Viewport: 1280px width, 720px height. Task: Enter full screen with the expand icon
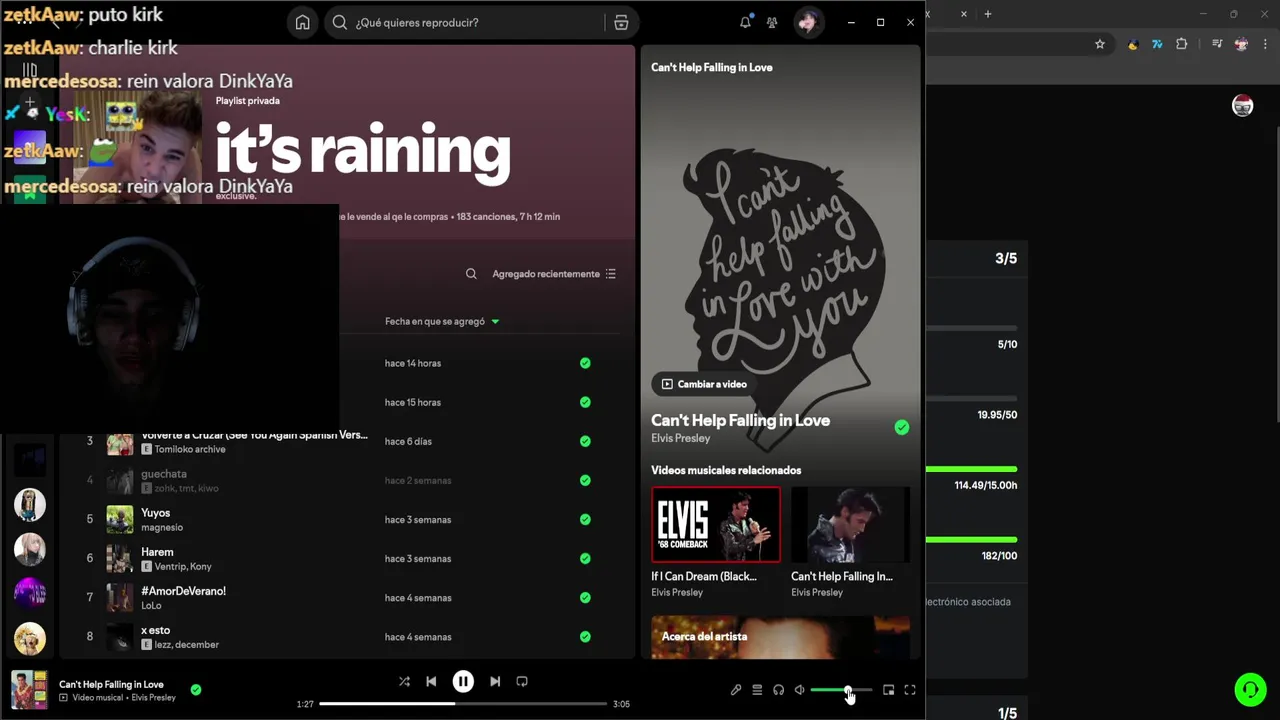(x=910, y=690)
